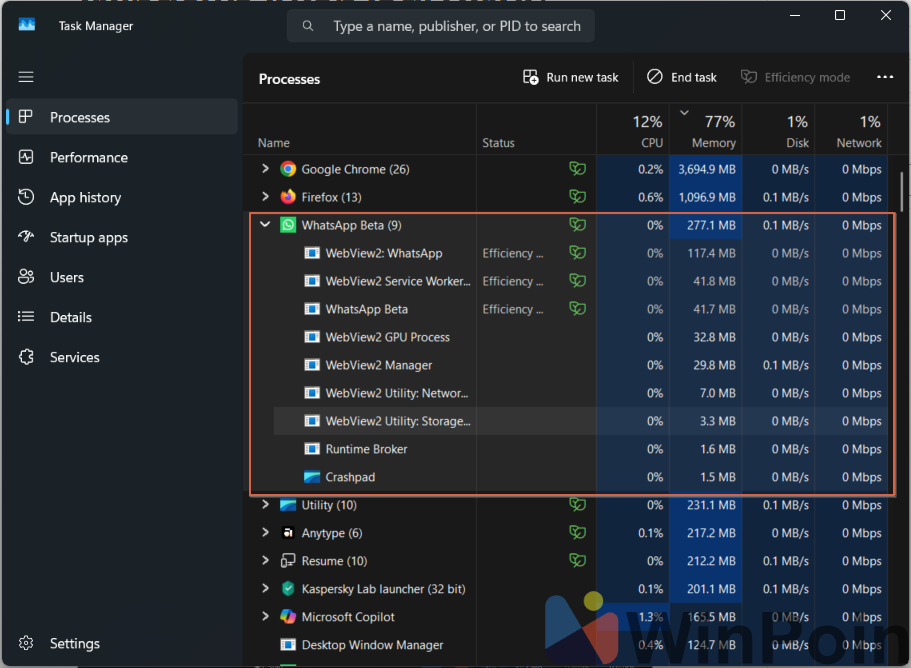
Task: Click the WhatsApp Beta group icon
Action: pyautogui.click(x=288, y=225)
